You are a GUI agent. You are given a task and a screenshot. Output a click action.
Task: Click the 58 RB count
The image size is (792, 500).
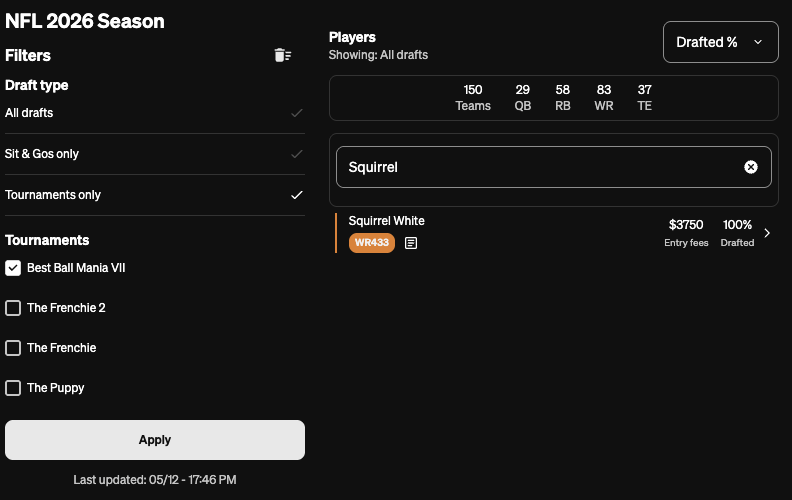click(x=563, y=97)
